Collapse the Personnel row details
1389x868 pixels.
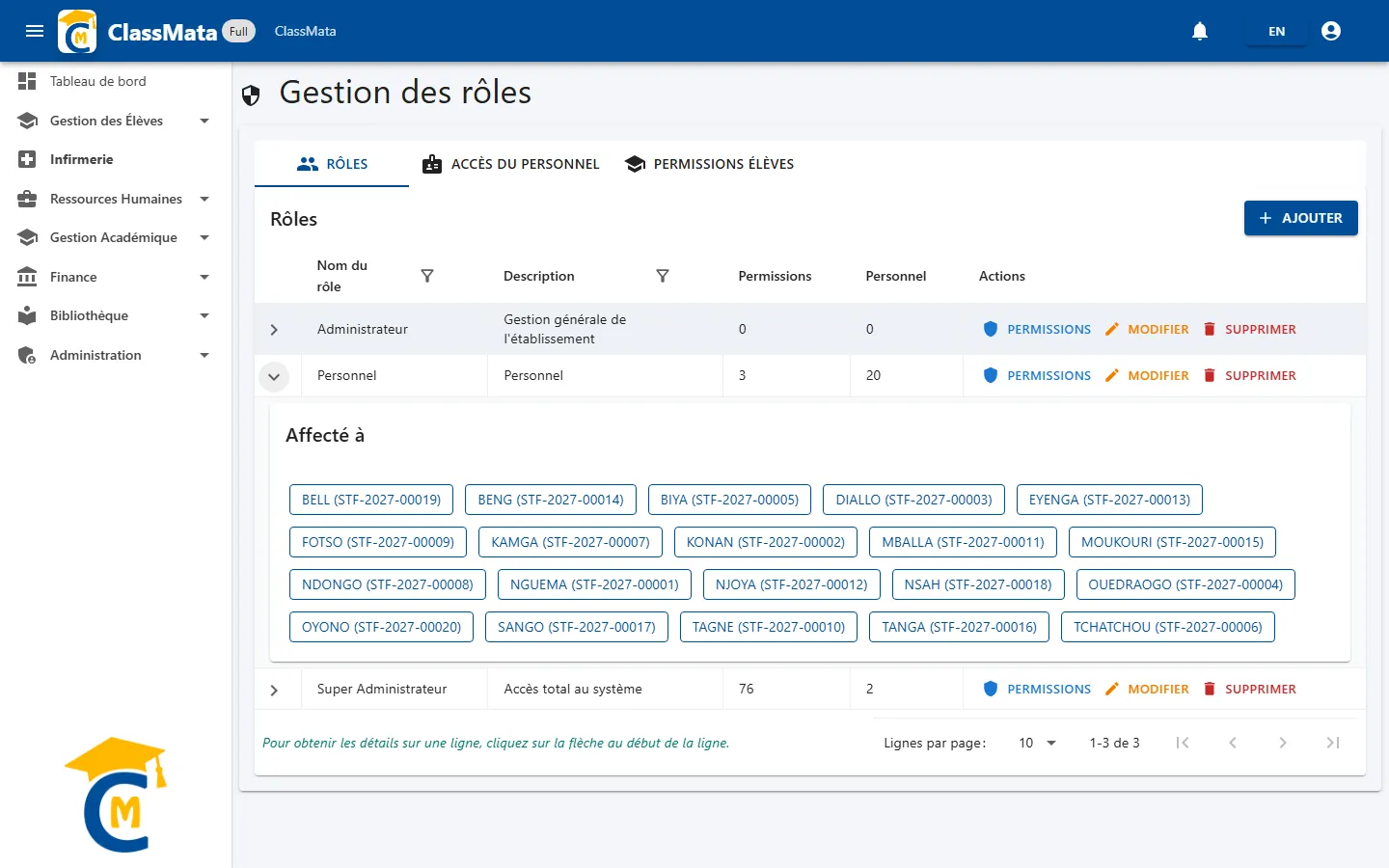pyautogui.click(x=274, y=376)
